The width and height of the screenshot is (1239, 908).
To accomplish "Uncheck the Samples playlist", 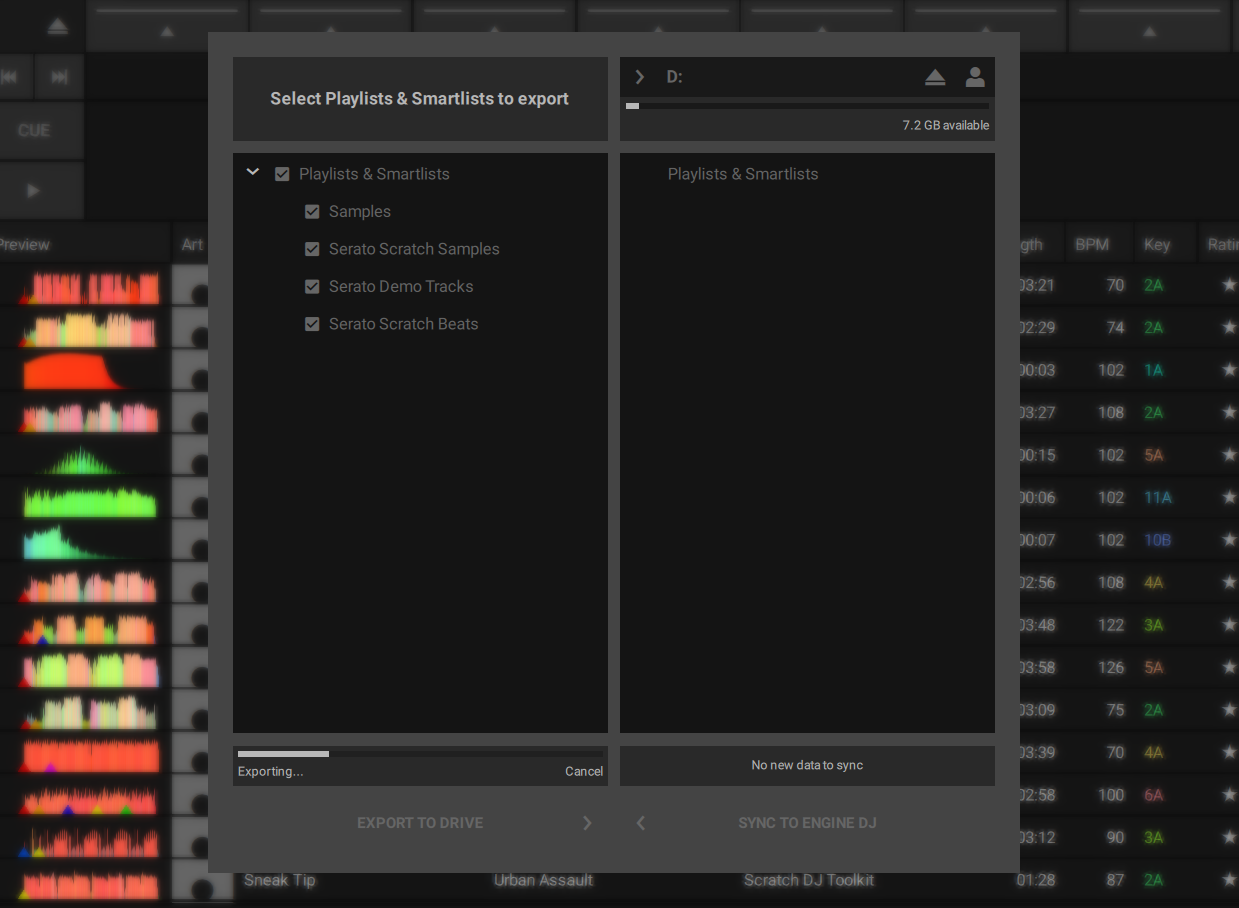I will click(312, 212).
